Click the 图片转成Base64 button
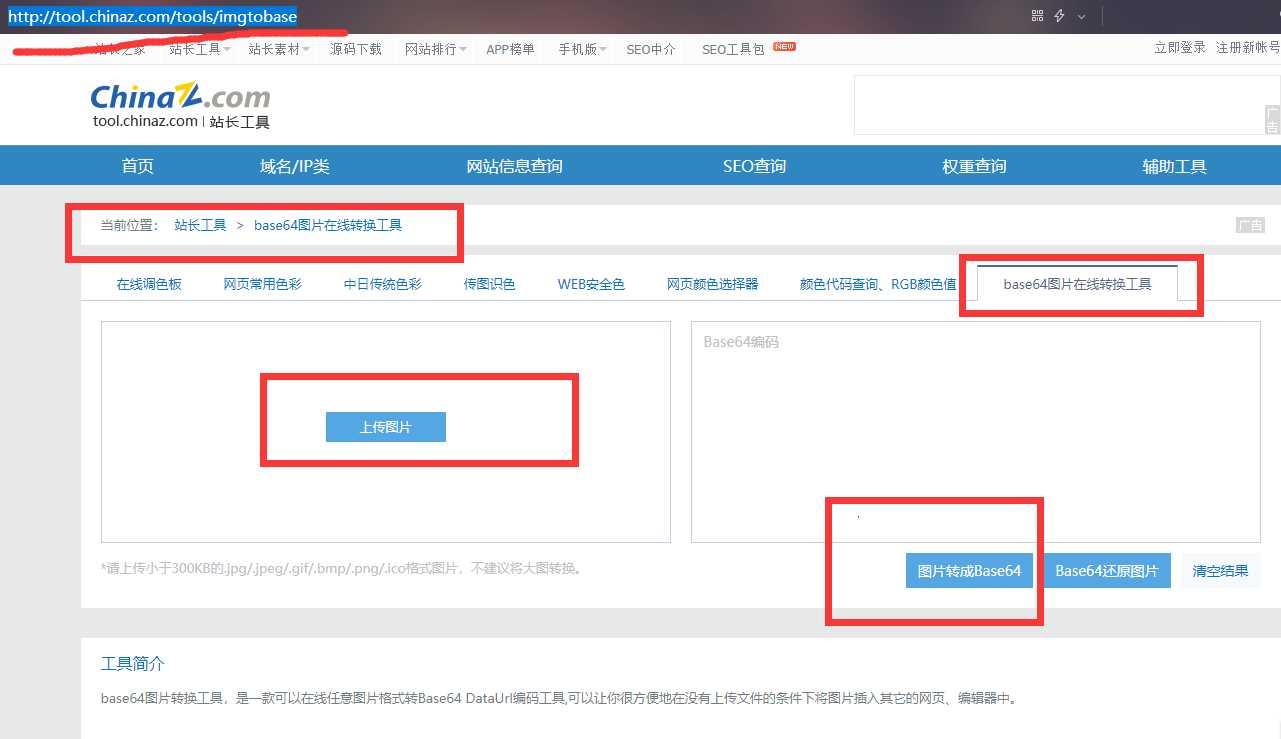This screenshot has width=1281, height=739. point(969,571)
